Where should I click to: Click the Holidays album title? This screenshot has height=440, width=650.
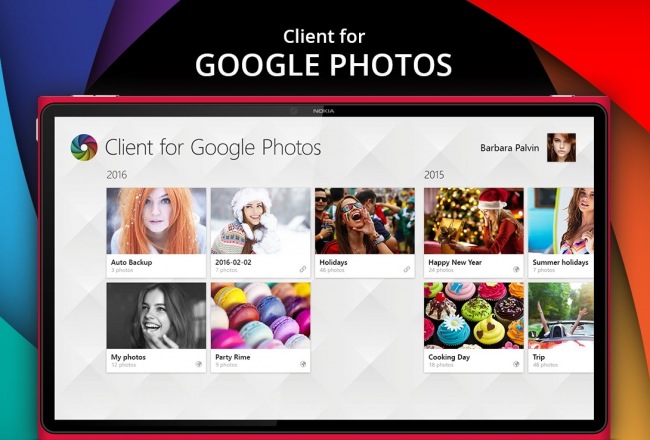click(333, 262)
